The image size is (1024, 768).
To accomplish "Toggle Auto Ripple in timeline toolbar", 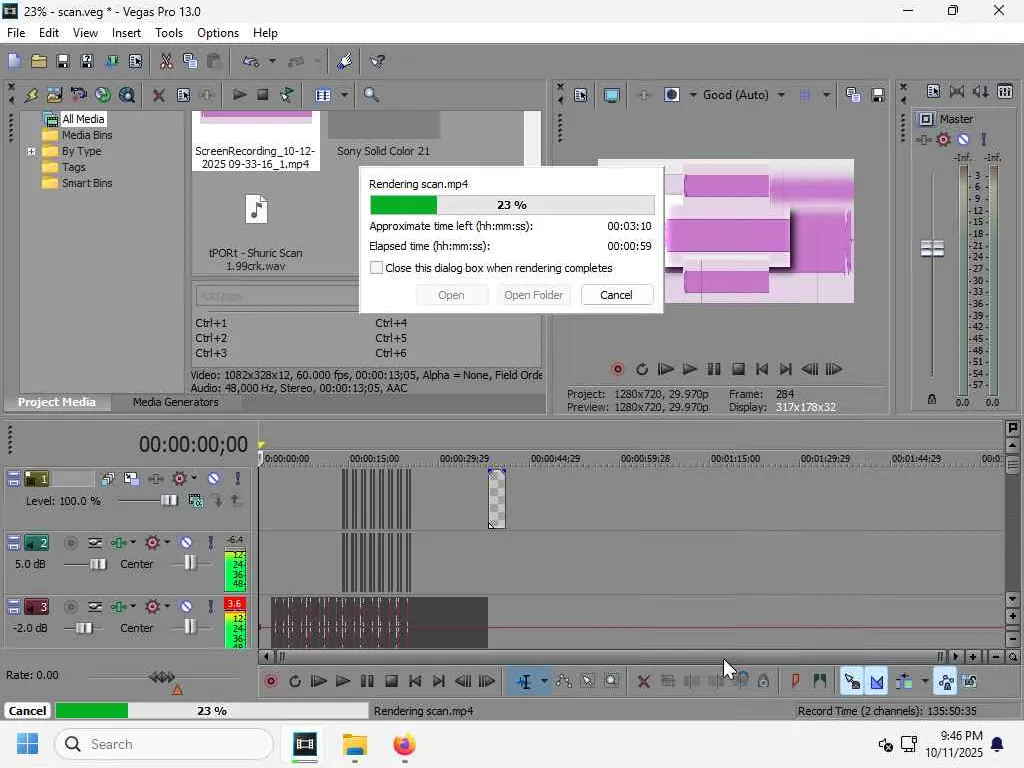I will tap(904, 682).
